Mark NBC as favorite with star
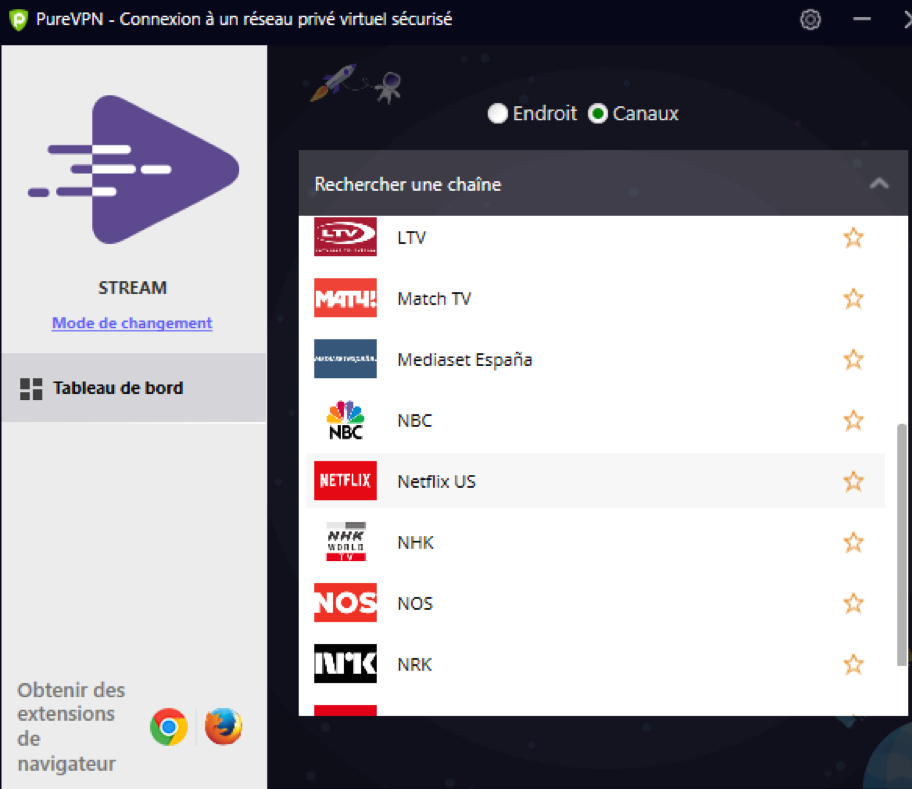The image size is (912, 789). click(x=853, y=420)
